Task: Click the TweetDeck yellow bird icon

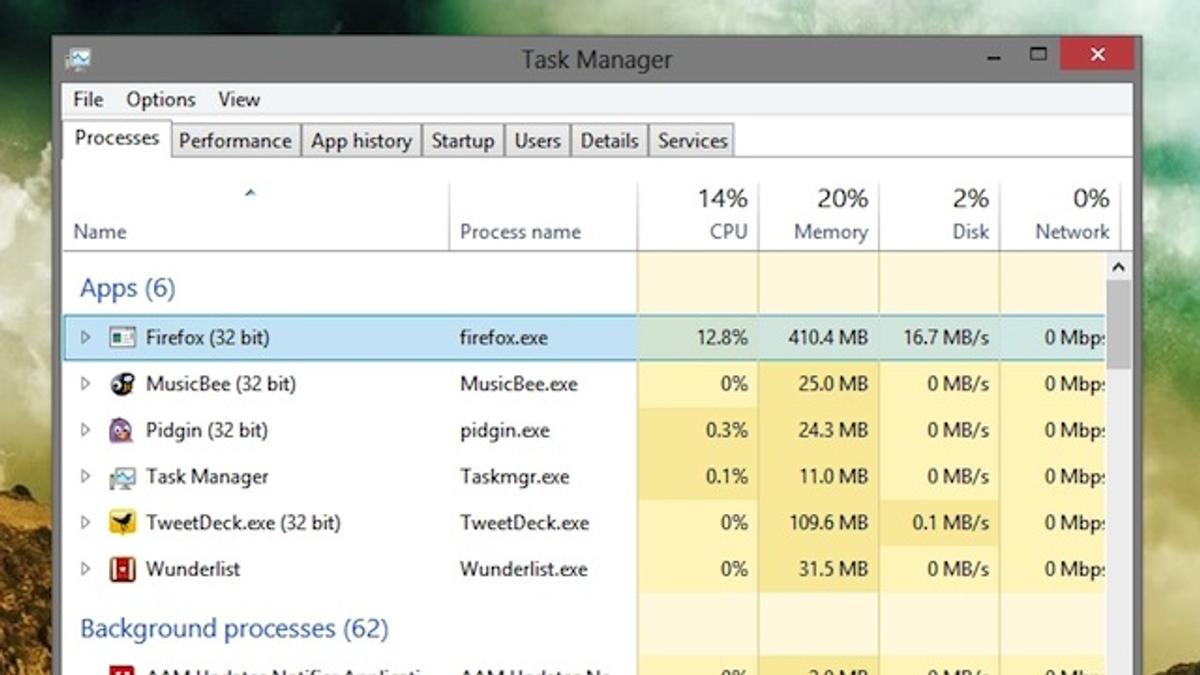Action: pos(122,523)
